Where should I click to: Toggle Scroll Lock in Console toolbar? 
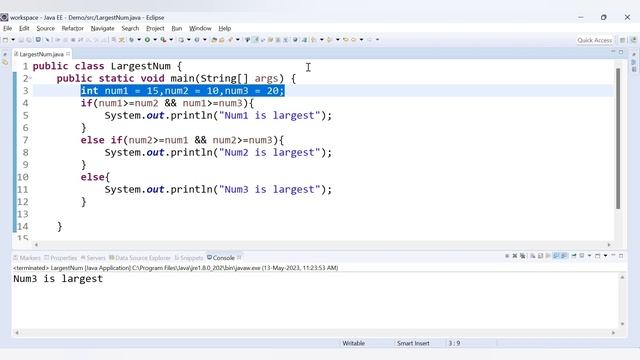coord(540,256)
